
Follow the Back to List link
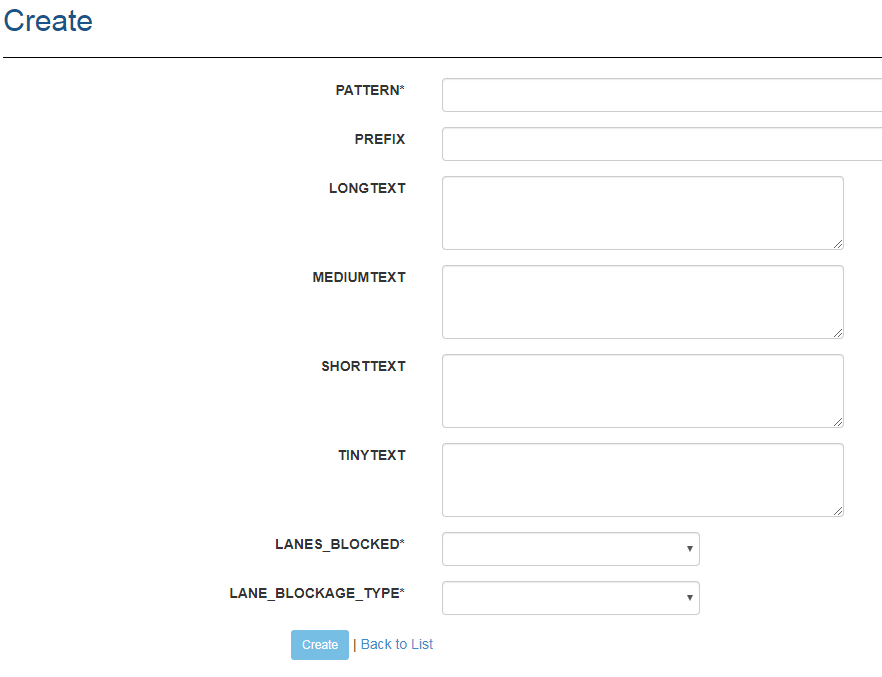point(397,644)
